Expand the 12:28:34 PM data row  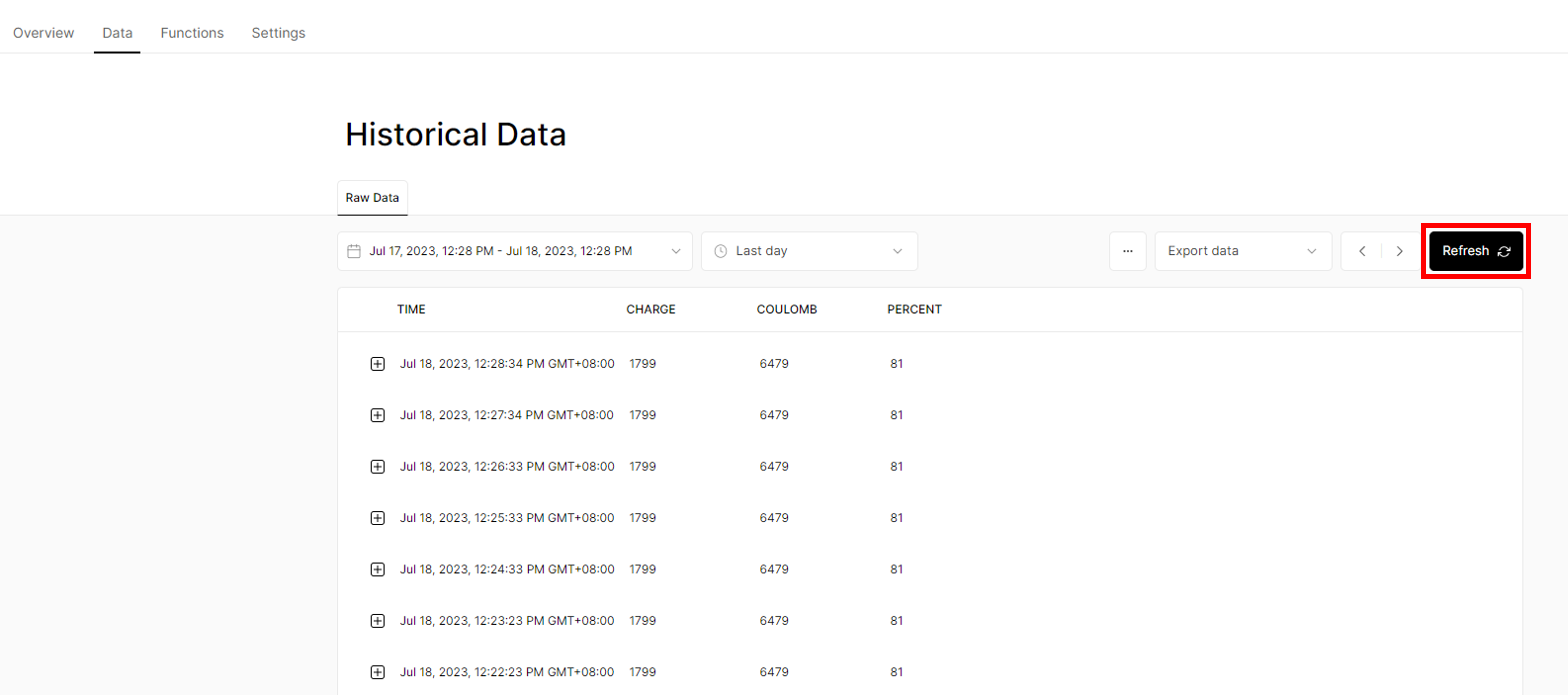(377, 364)
